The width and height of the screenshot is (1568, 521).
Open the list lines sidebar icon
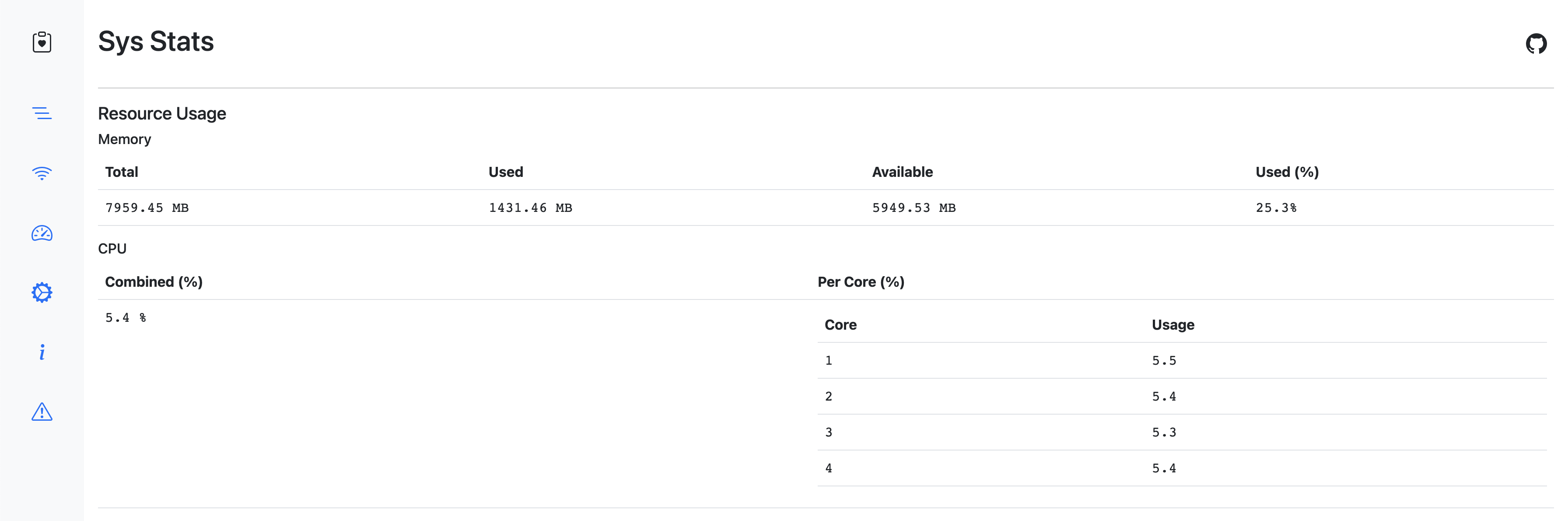(42, 113)
